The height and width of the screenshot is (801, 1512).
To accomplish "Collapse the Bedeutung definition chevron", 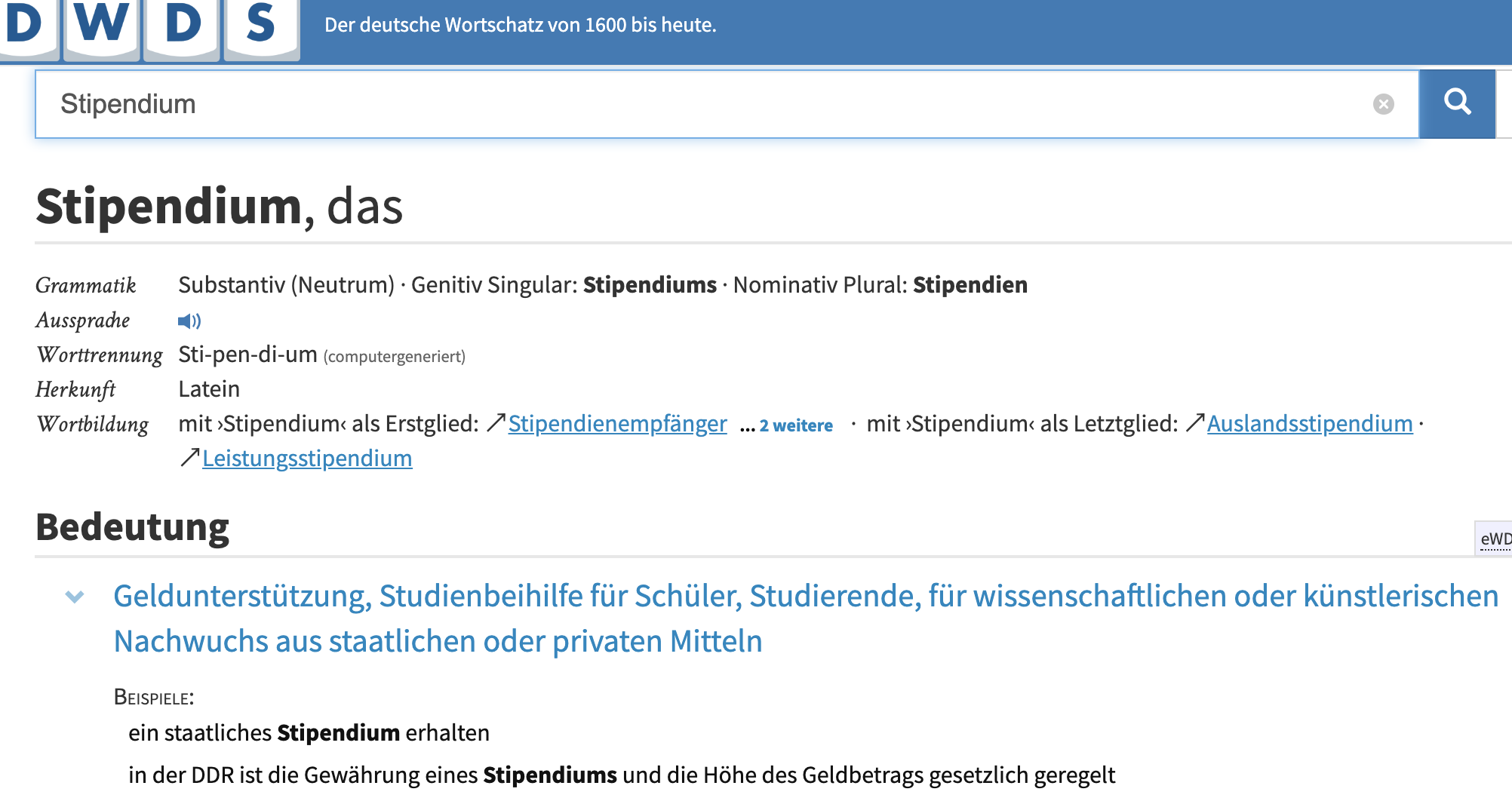I will point(75,597).
